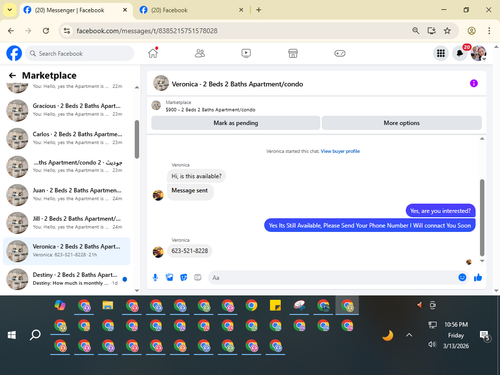This screenshot has height=375, width=500.
Task: Click back arrow next to Marketplace heading
Action: pos(12,76)
